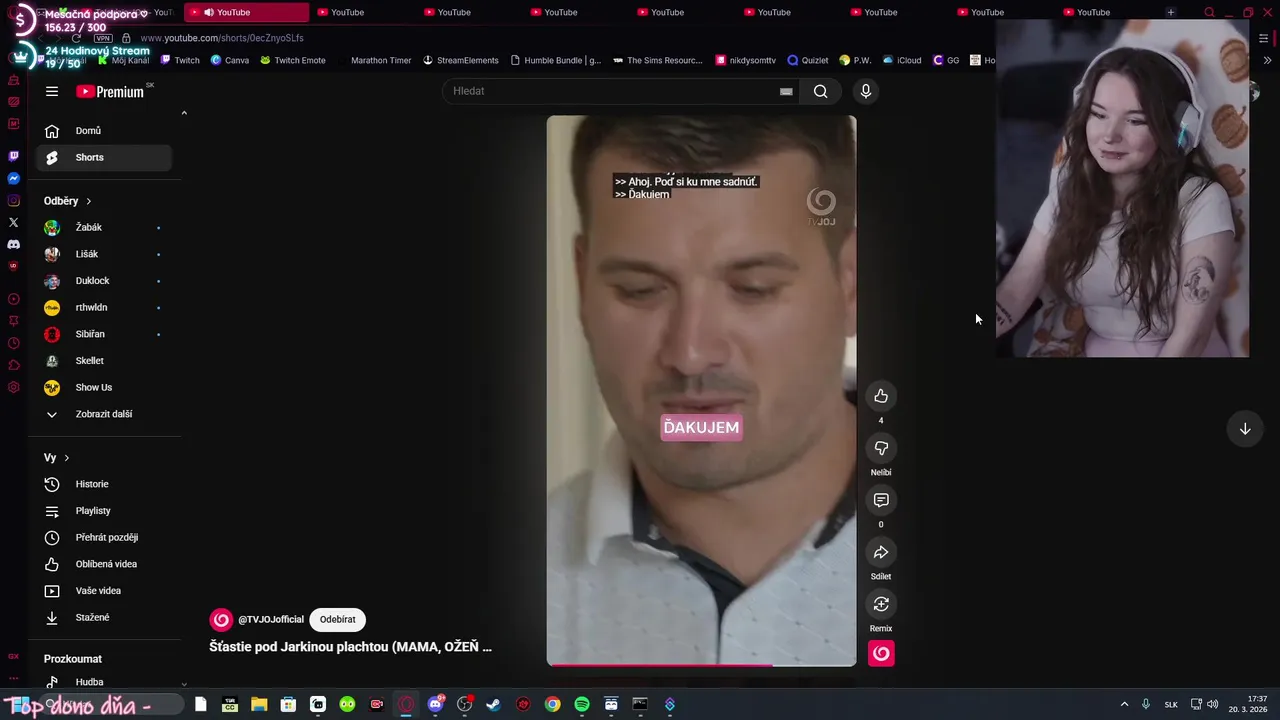Viewport: 1280px width, 720px height.
Task: Start voice search with the microphone
Action: 866,91
